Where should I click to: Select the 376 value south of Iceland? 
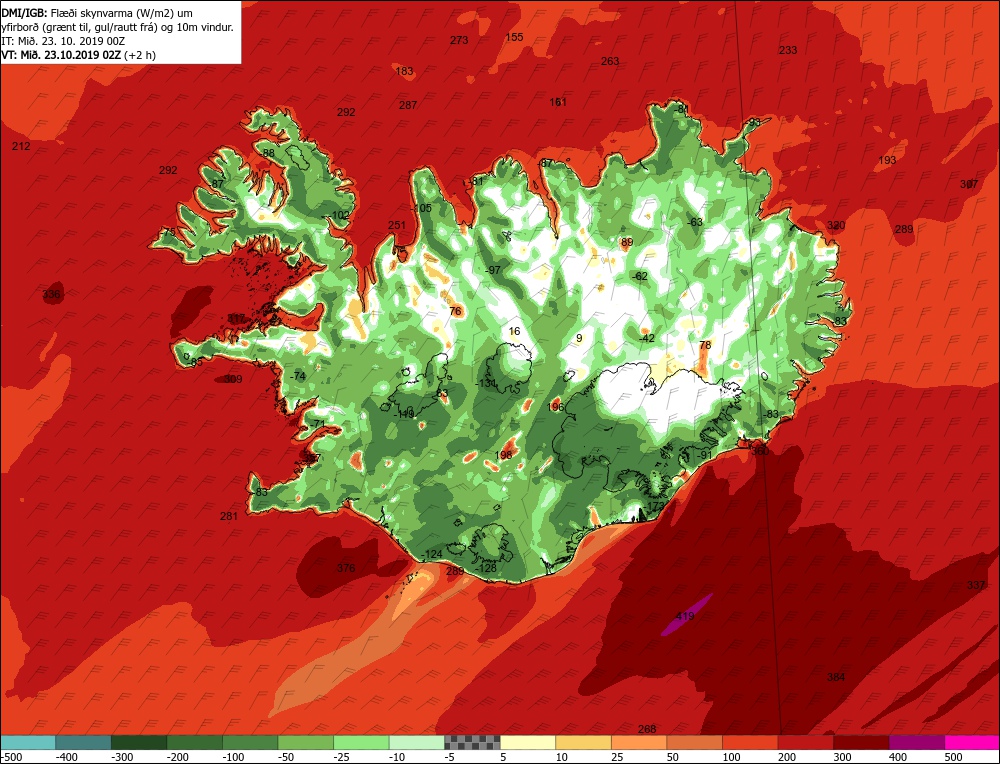[346, 568]
